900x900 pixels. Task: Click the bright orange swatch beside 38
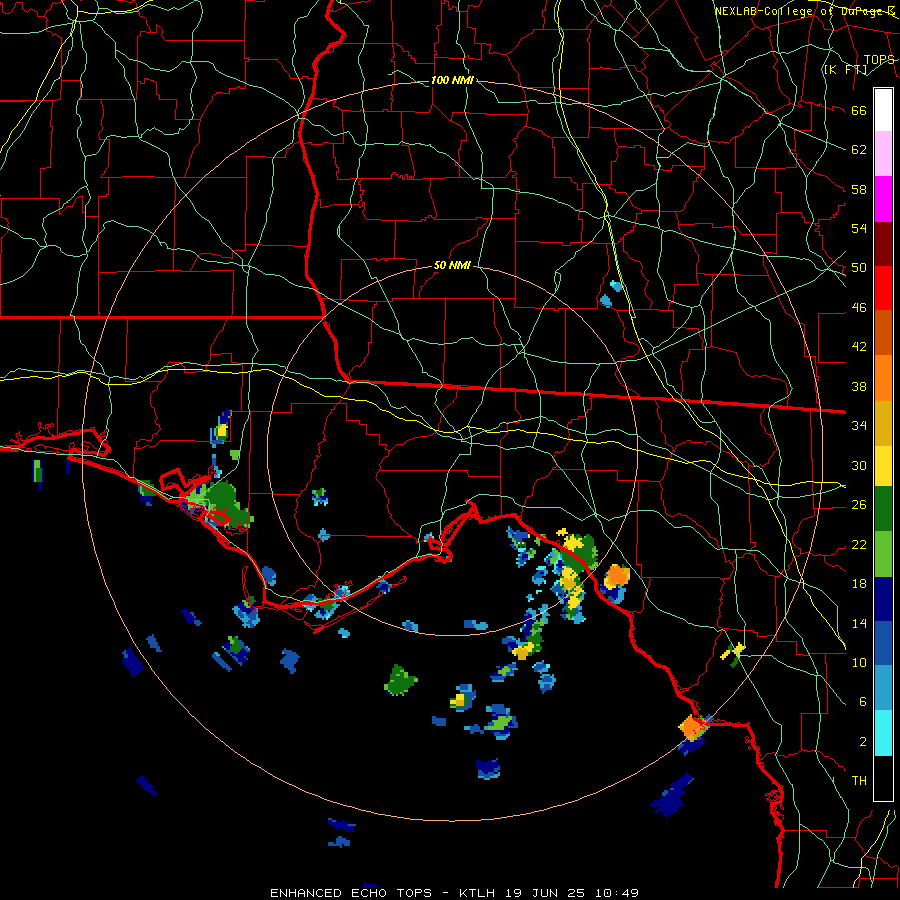coord(883,378)
